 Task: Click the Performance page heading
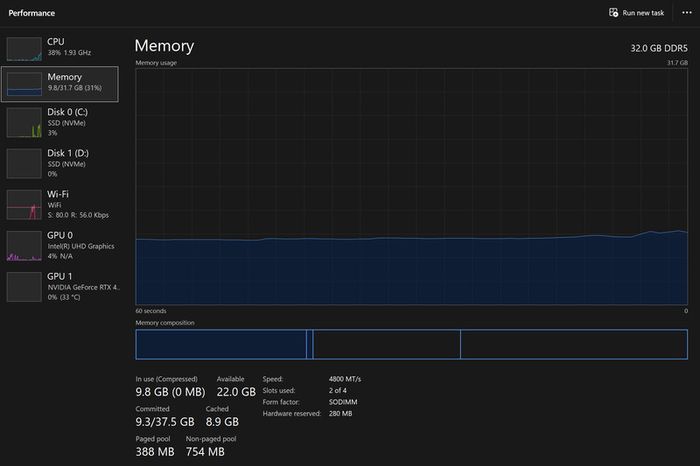point(32,13)
